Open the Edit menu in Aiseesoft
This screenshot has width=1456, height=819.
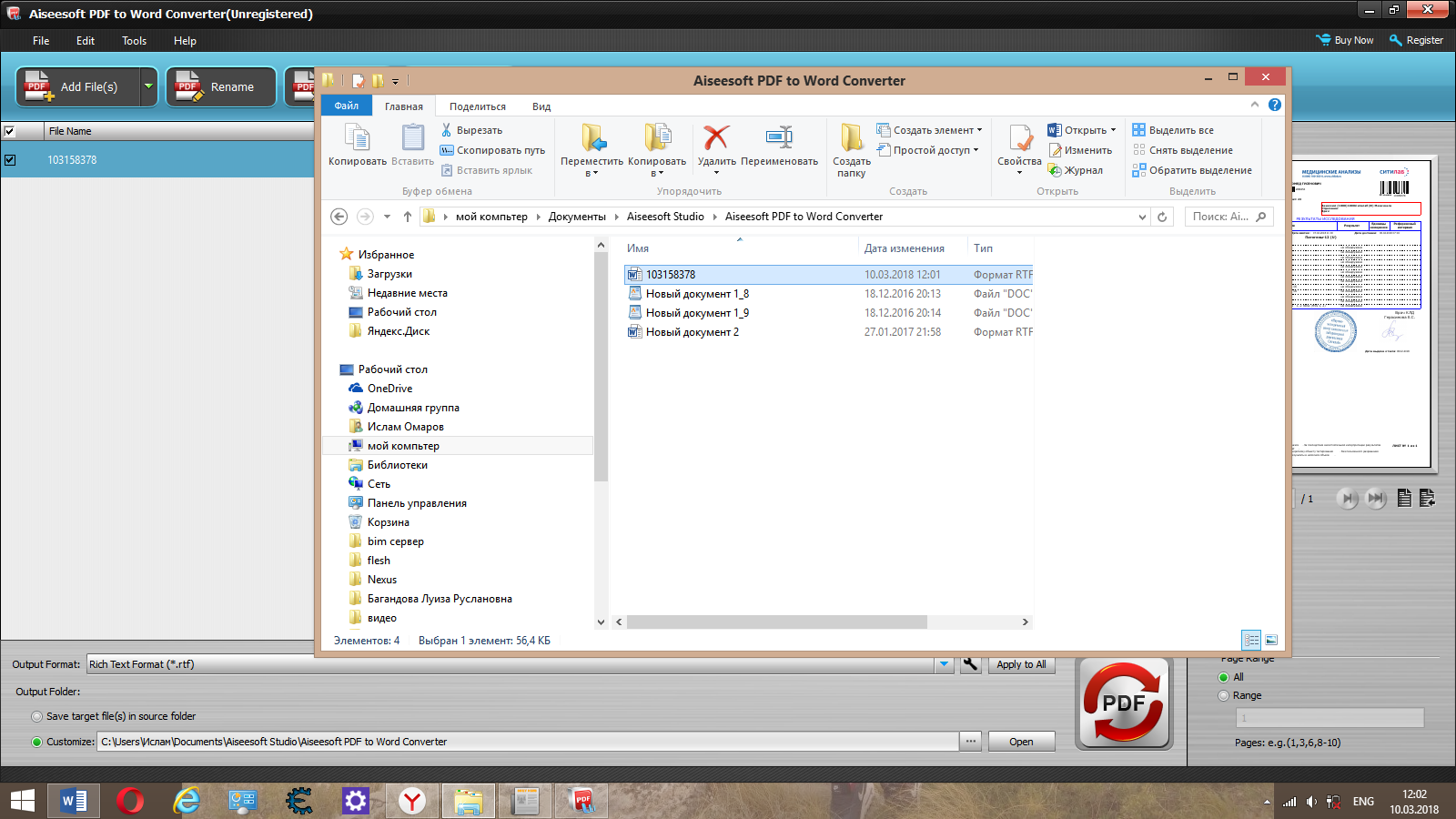point(86,41)
